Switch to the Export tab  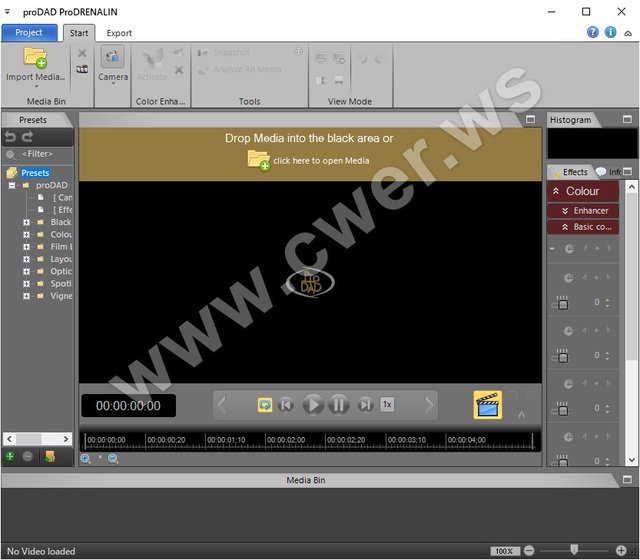coord(119,32)
